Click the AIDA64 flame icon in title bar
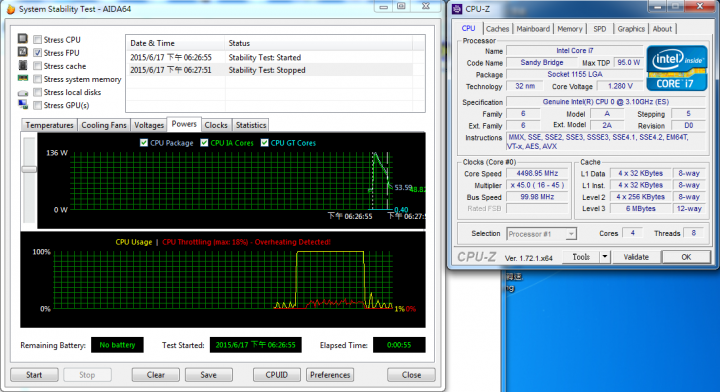The width and height of the screenshot is (720, 392). tap(11, 9)
